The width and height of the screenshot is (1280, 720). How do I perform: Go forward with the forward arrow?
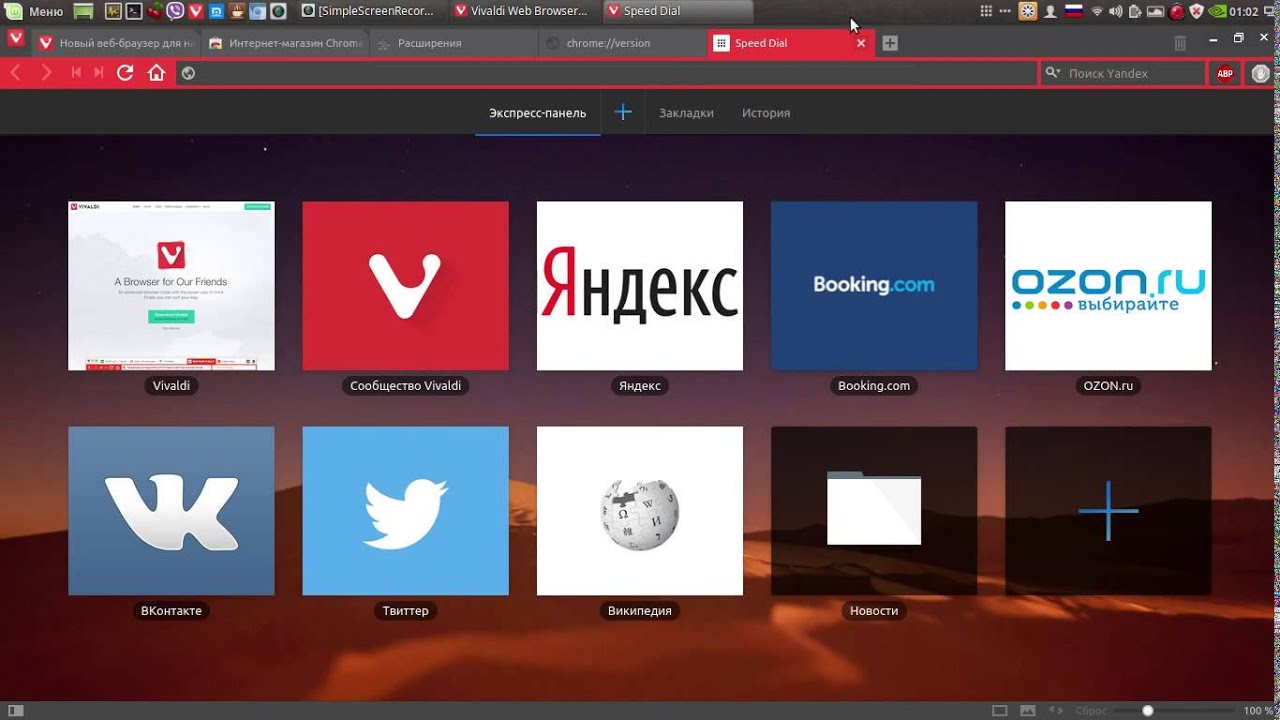[x=46, y=73]
